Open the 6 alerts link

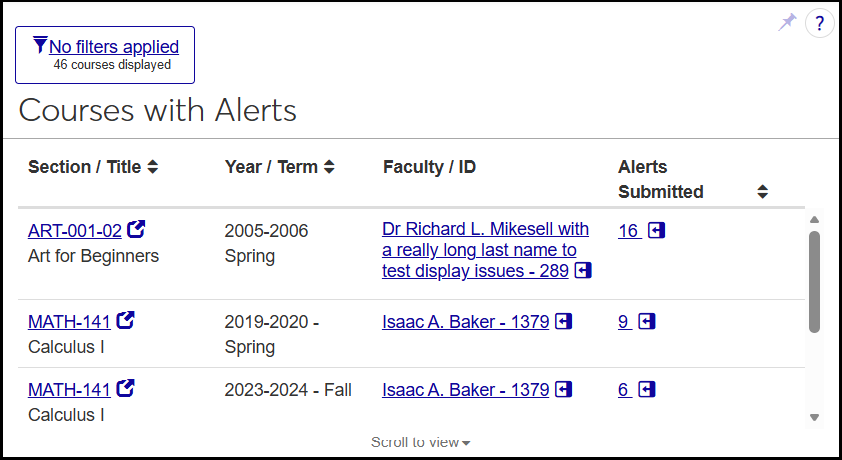click(x=623, y=390)
